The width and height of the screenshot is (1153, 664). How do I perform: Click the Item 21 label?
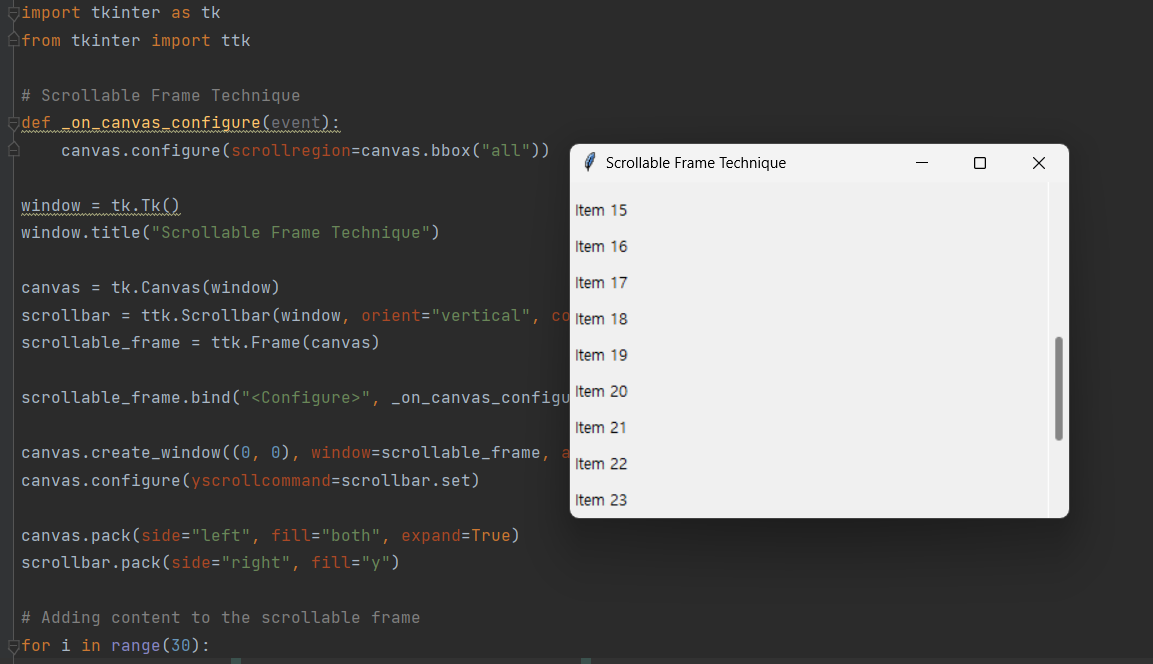coord(601,427)
